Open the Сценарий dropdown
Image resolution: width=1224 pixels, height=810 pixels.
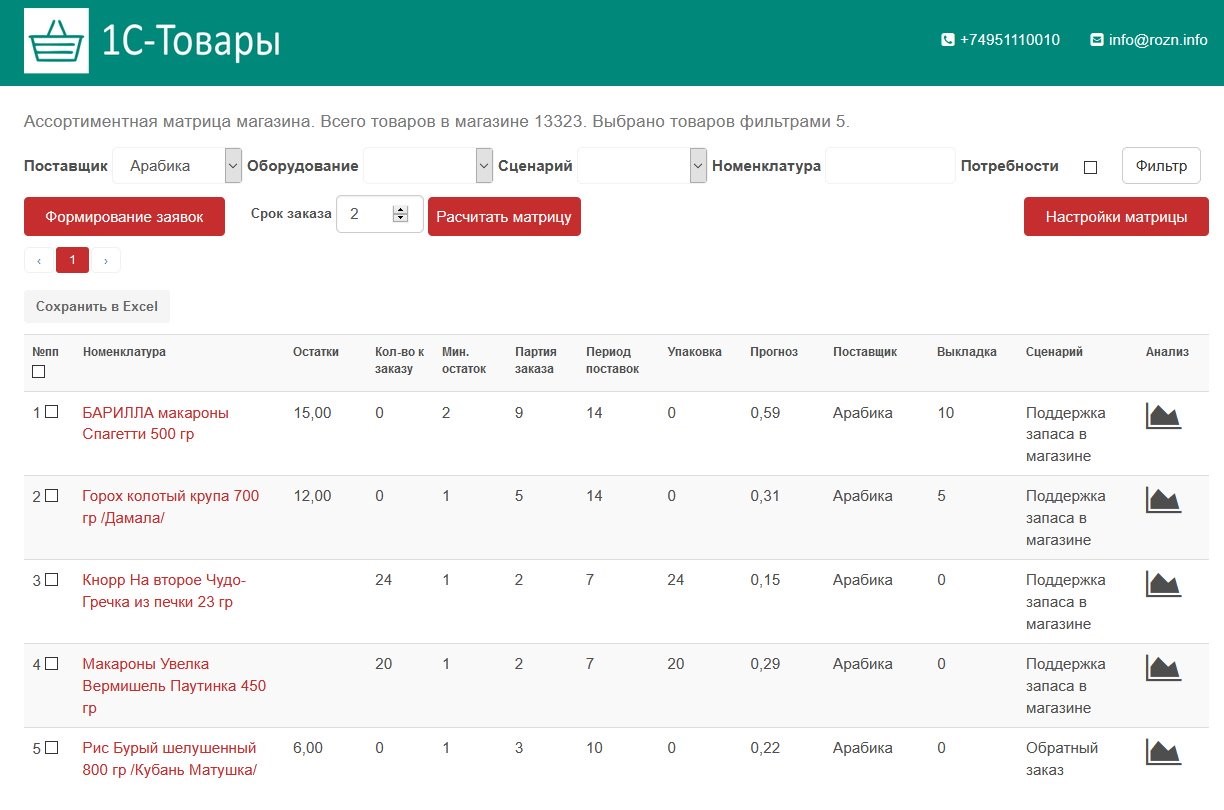642,166
